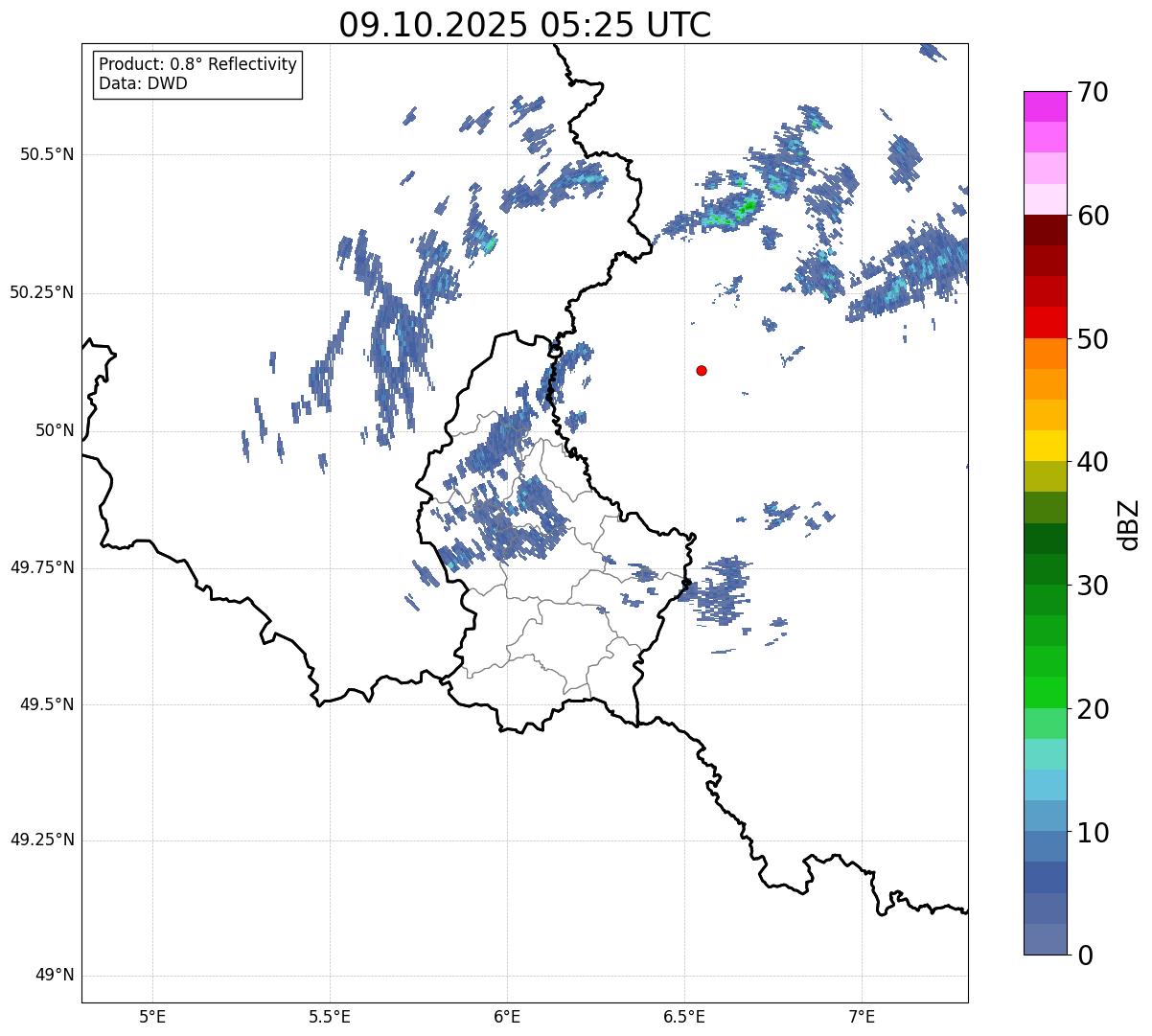Click the latitude label 49.5°N
This screenshot has width=1152, height=1036.
47,704
